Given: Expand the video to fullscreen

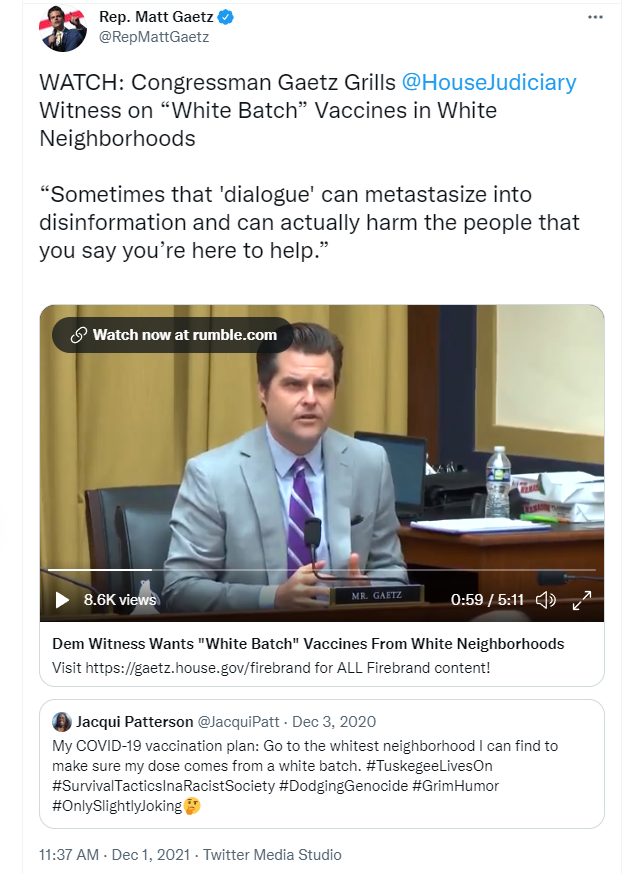Looking at the screenshot, I should pyautogui.click(x=582, y=600).
